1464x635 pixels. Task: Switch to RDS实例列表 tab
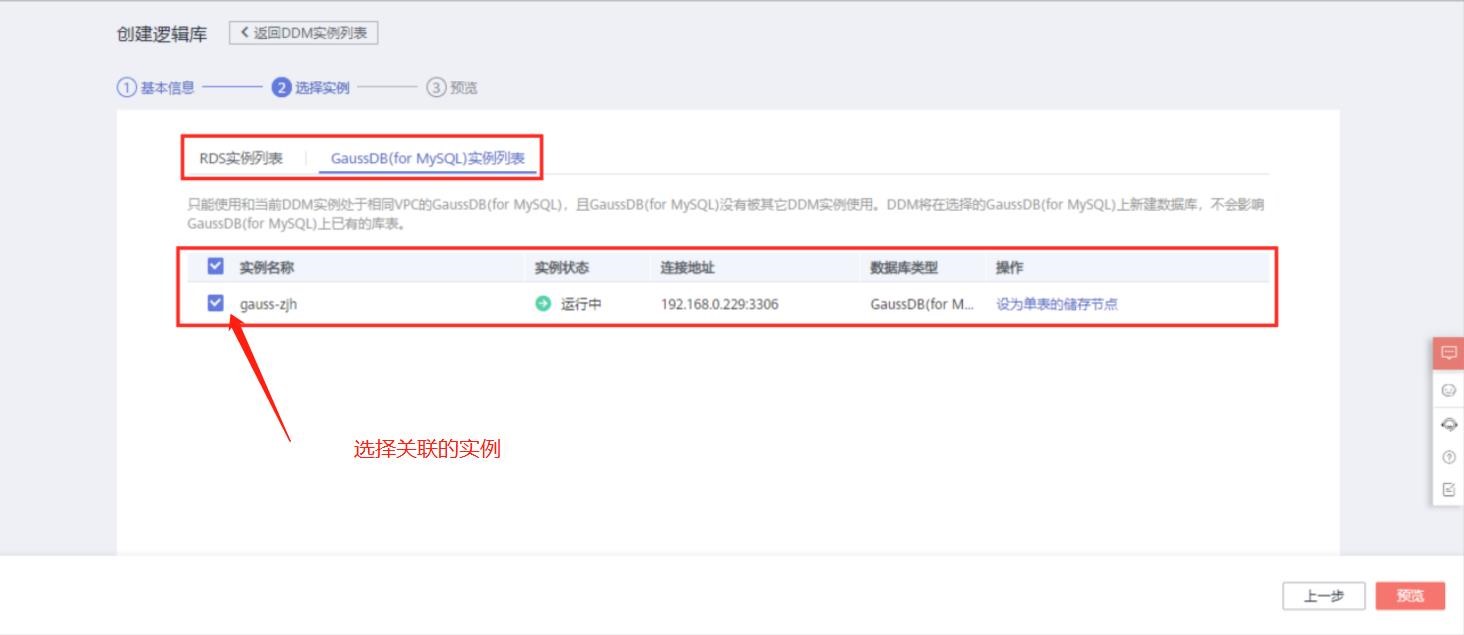pyautogui.click(x=241, y=158)
